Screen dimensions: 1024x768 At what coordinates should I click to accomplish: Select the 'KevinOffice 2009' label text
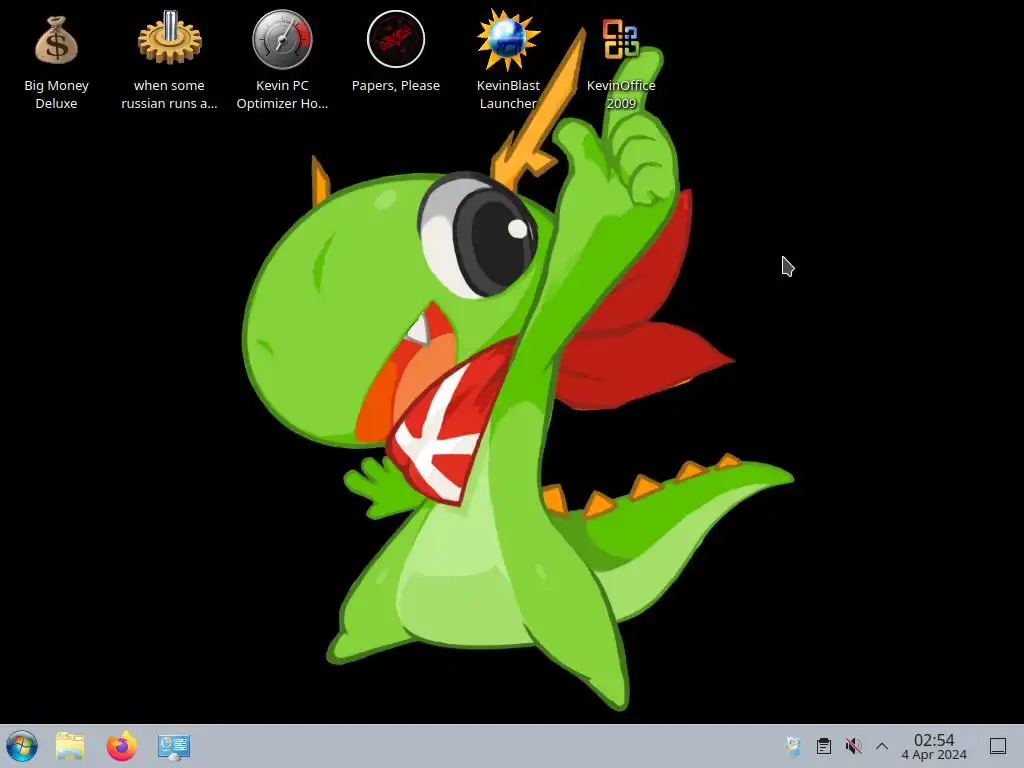[x=621, y=94]
